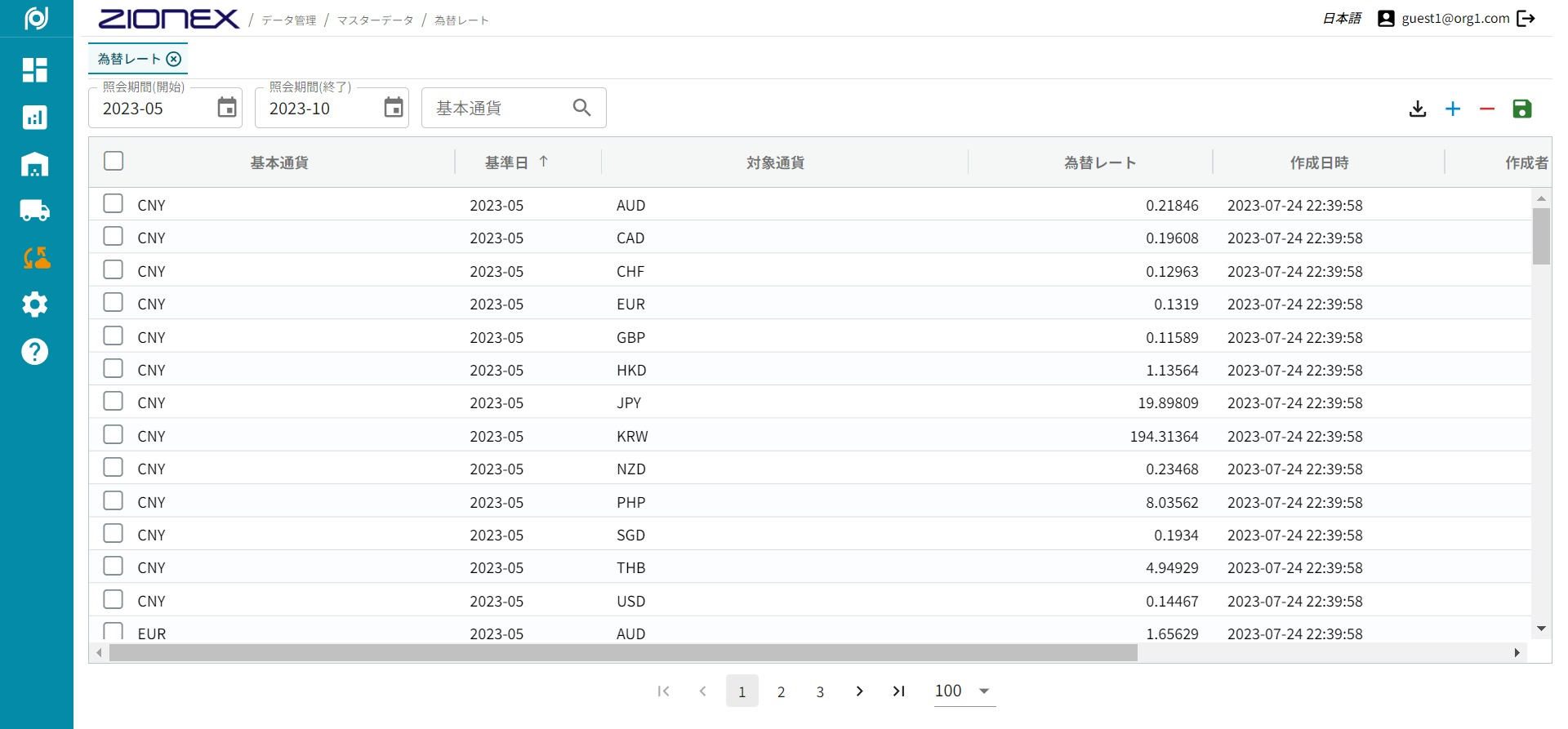Image resolution: width=1568 pixels, height=729 pixels.
Task: Sort by 為替レート column header
Action: coord(1100,162)
